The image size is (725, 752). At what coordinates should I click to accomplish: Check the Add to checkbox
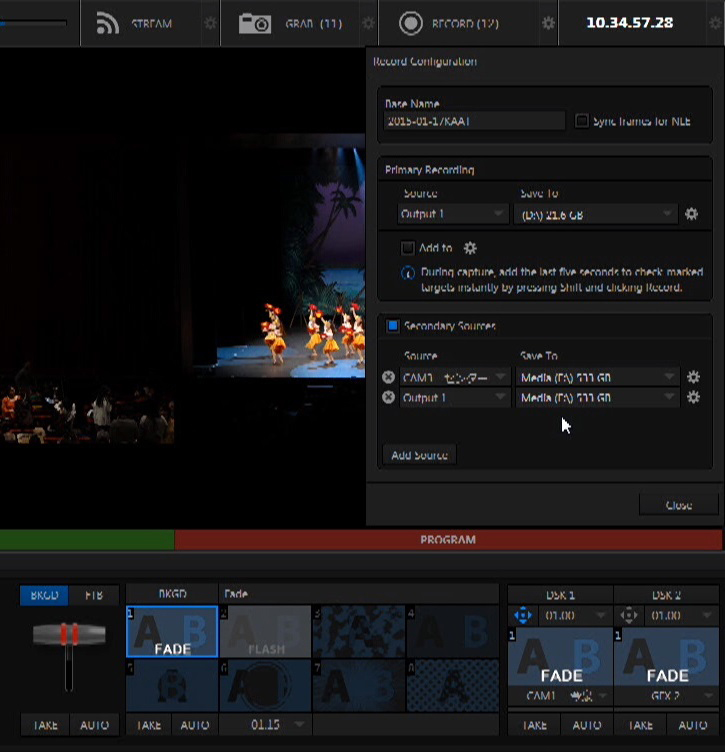[407, 248]
